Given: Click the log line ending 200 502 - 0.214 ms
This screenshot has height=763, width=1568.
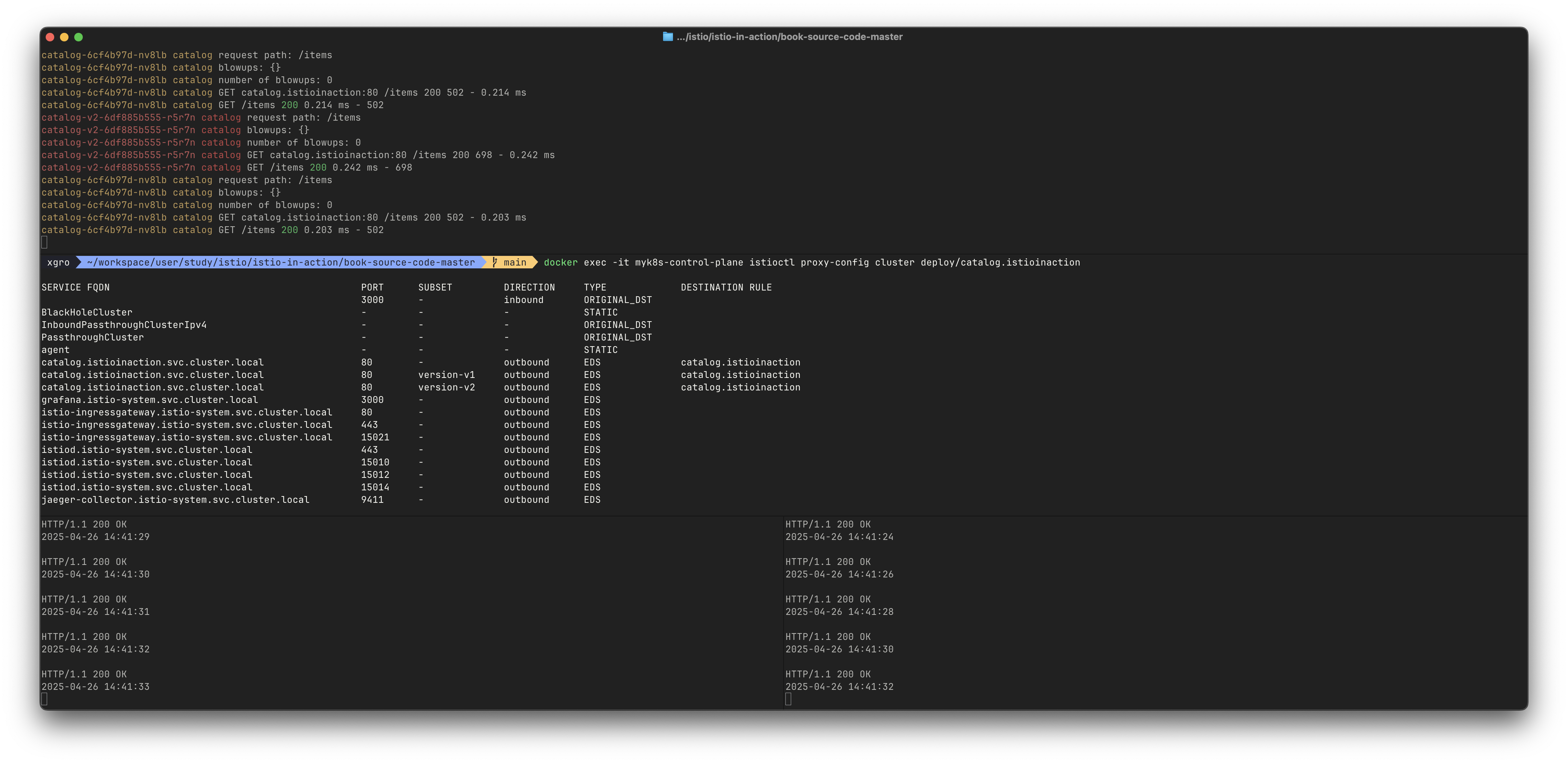Looking at the screenshot, I should (x=284, y=92).
